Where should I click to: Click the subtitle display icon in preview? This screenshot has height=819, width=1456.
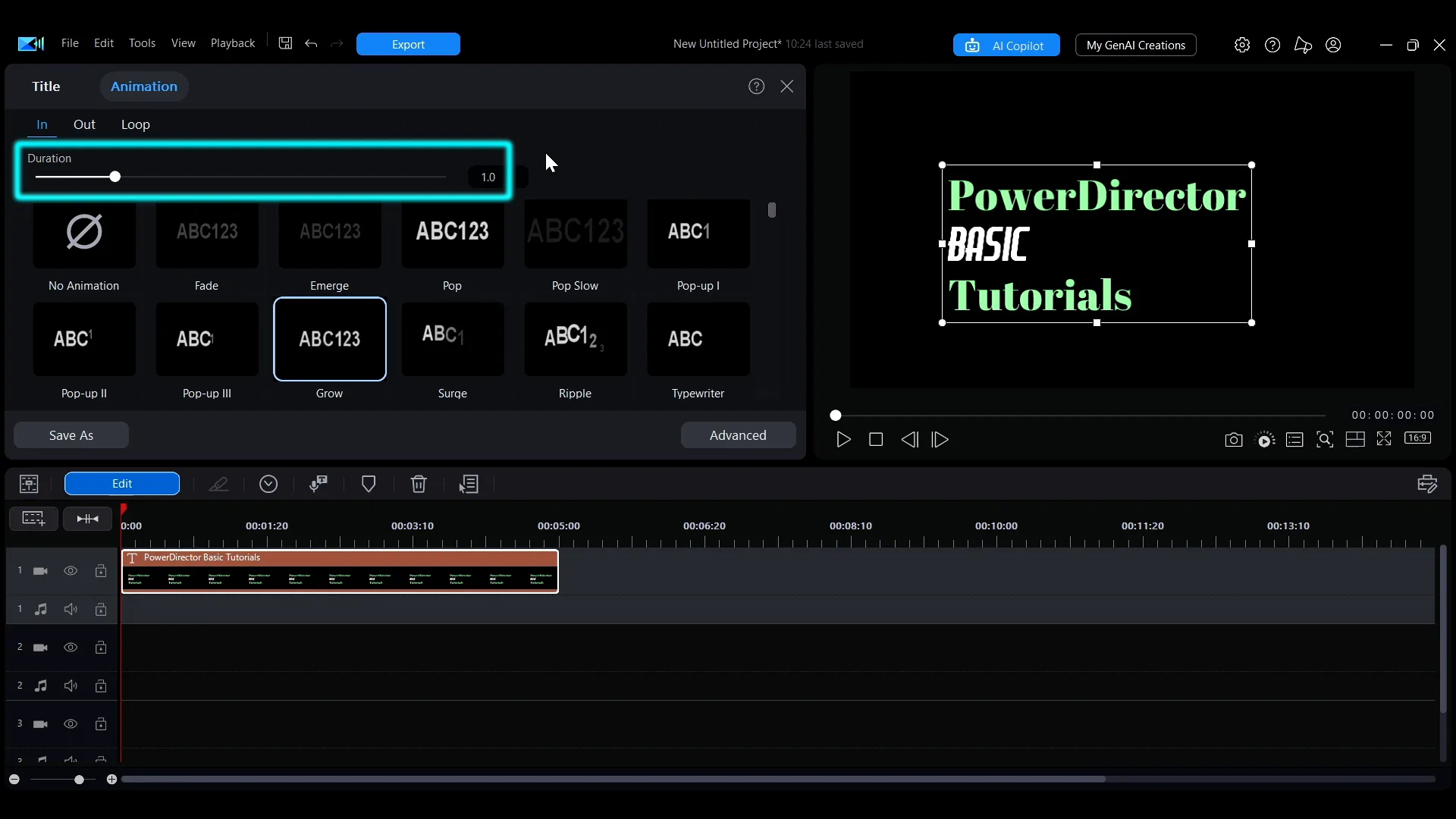(x=1294, y=440)
